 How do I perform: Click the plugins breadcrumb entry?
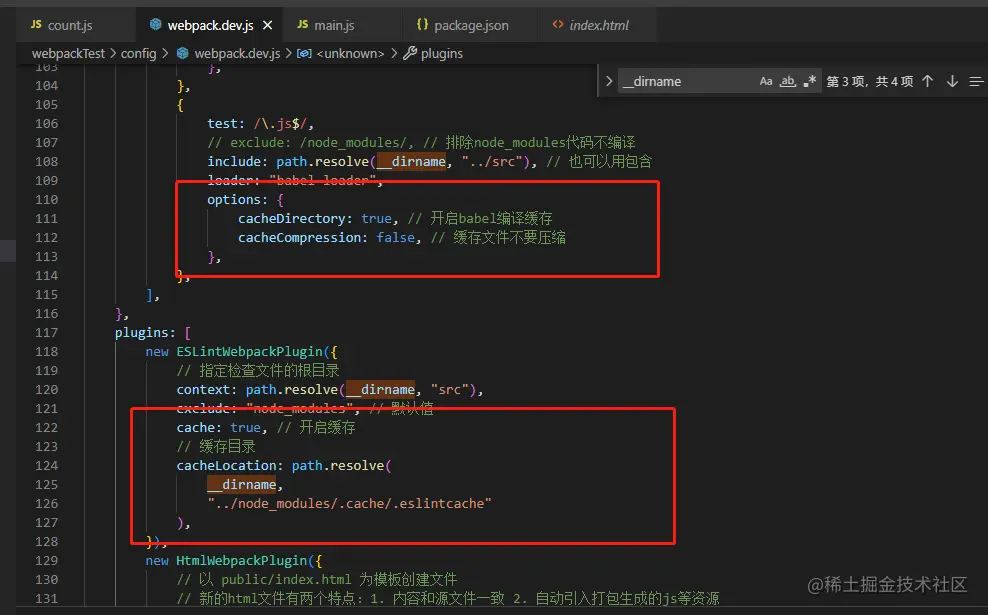click(x=442, y=54)
